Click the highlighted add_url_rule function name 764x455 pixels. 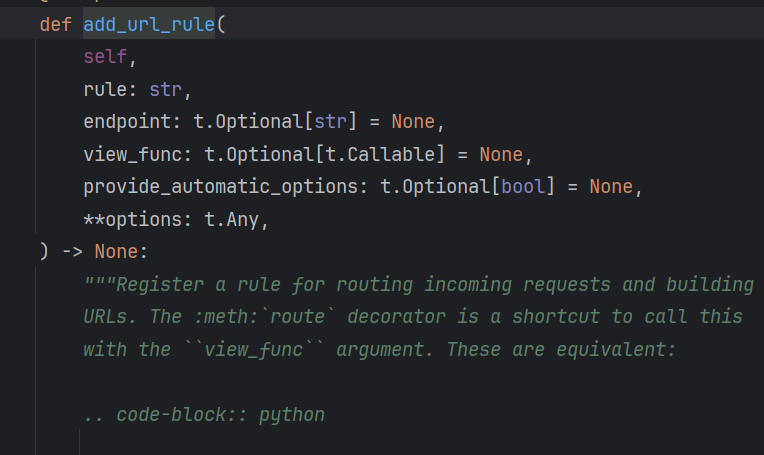(149, 24)
